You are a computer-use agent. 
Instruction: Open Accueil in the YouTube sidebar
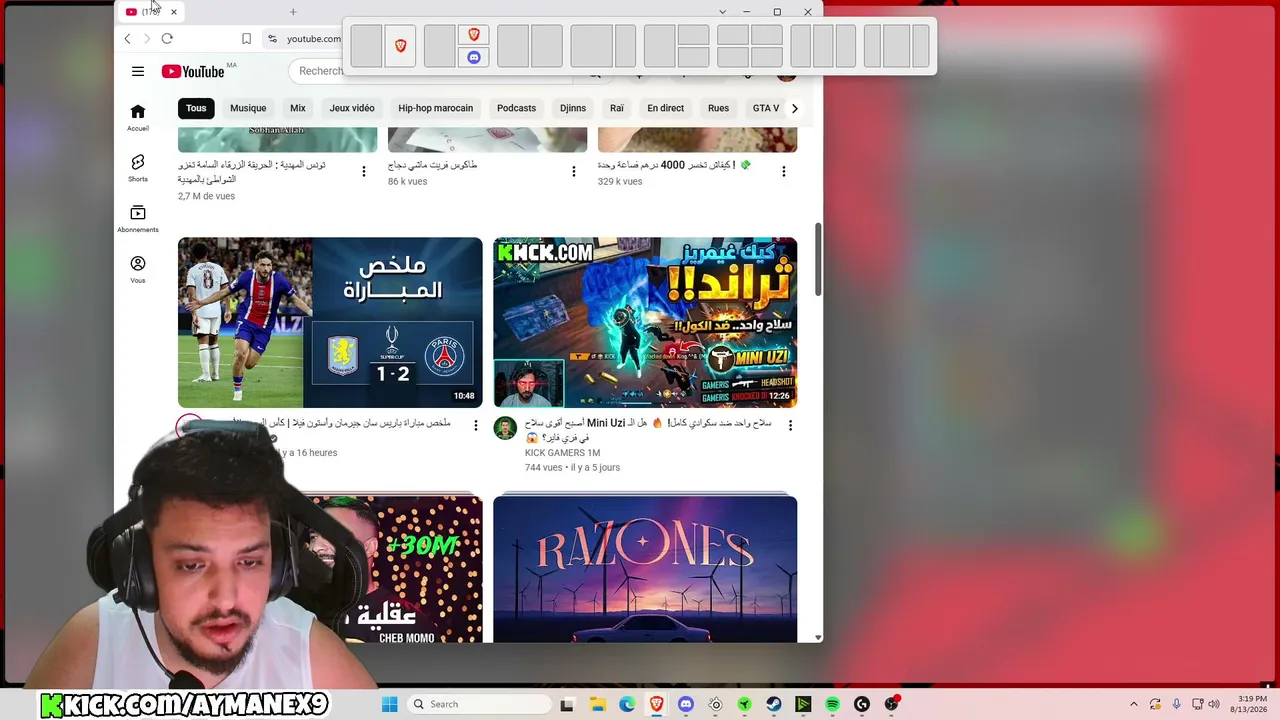click(x=138, y=117)
